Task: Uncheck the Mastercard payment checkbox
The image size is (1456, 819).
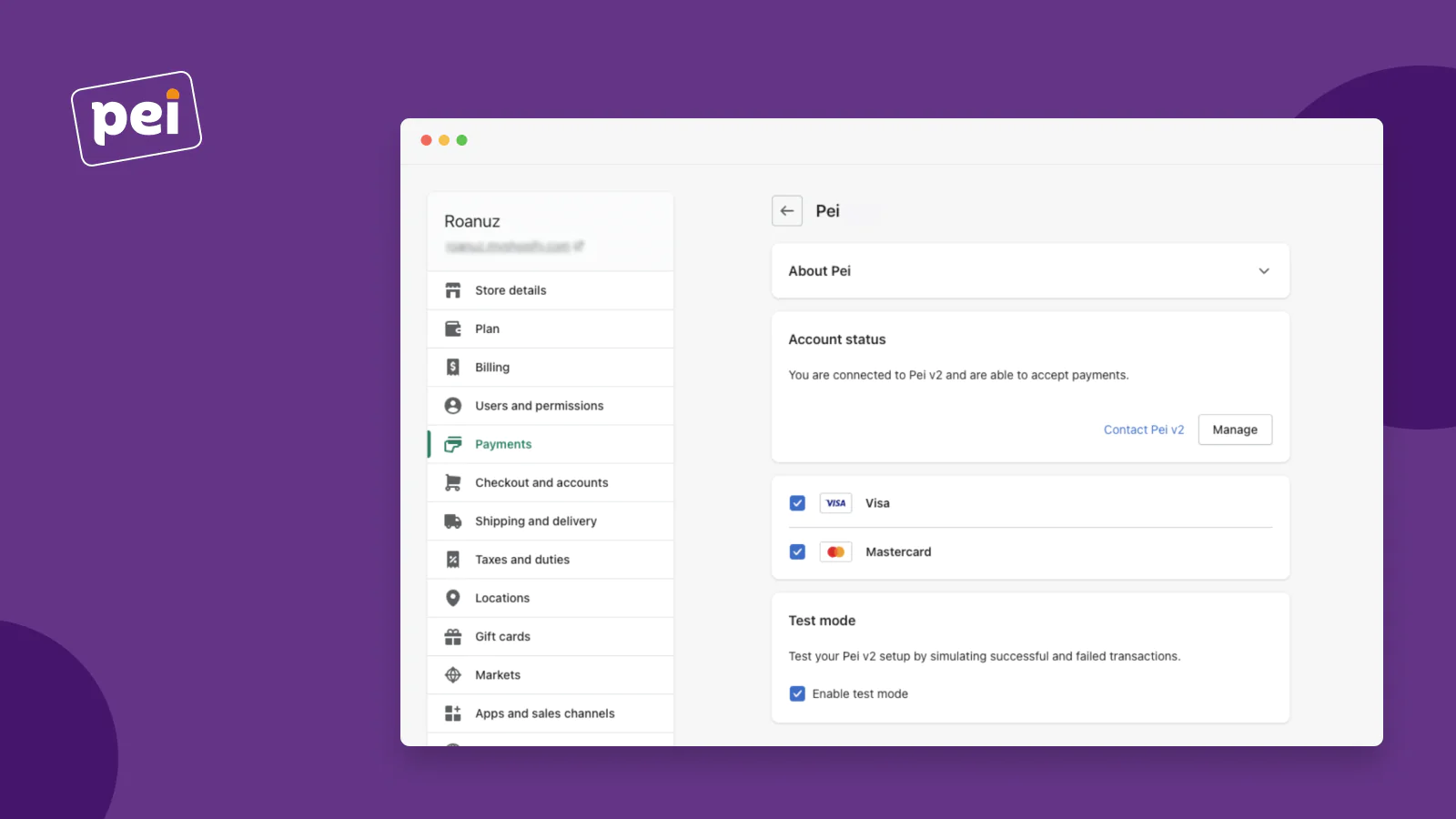Action: coord(797,552)
